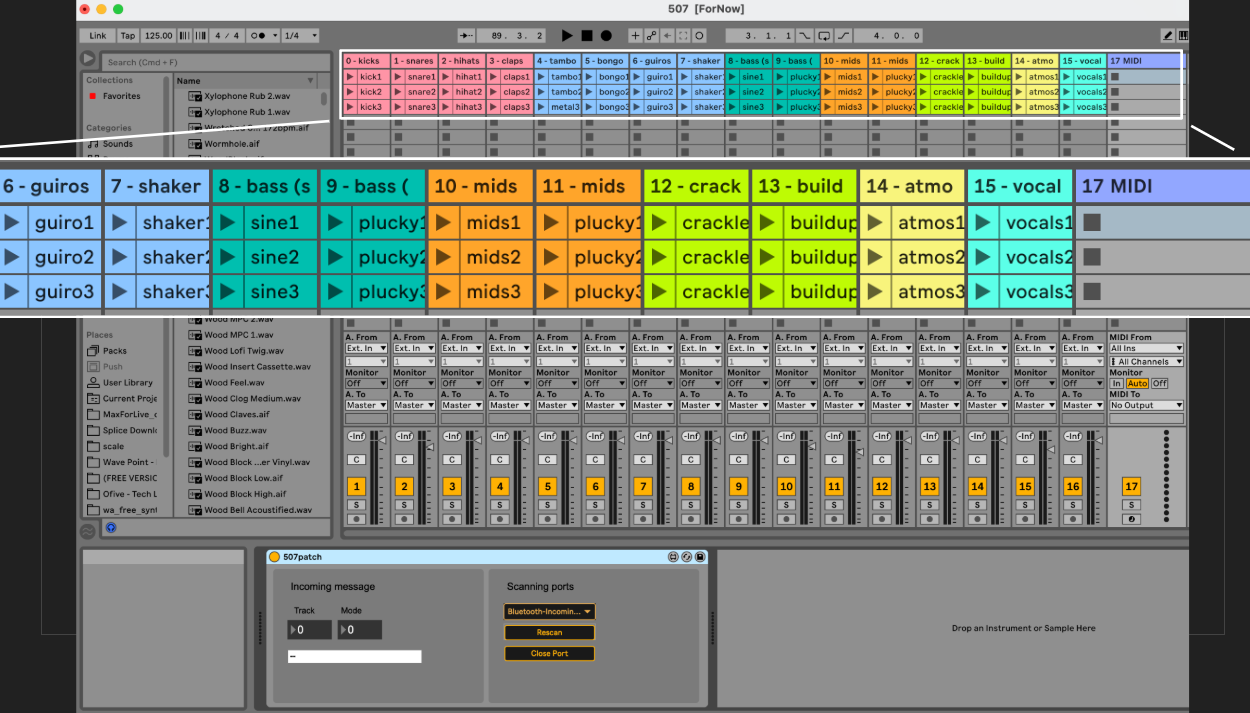The height and width of the screenshot is (713, 1250).
Task: Launch the bongo2 clip
Action: pos(590,92)
